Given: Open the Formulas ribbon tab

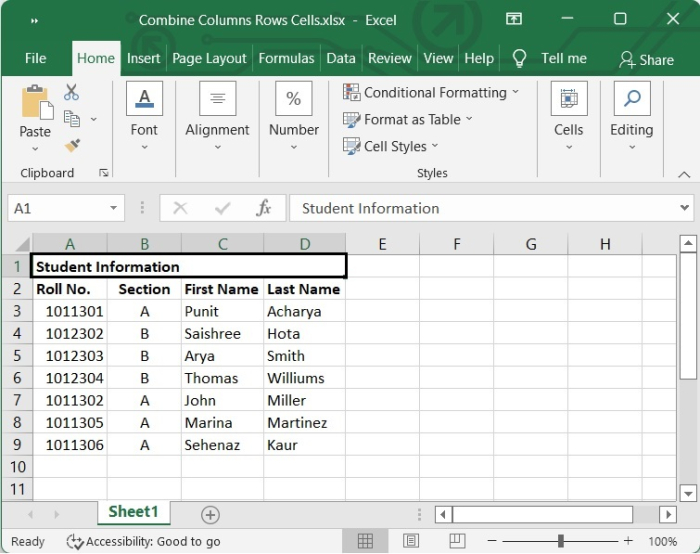Looking at the screenshot, I should [286, 58].
